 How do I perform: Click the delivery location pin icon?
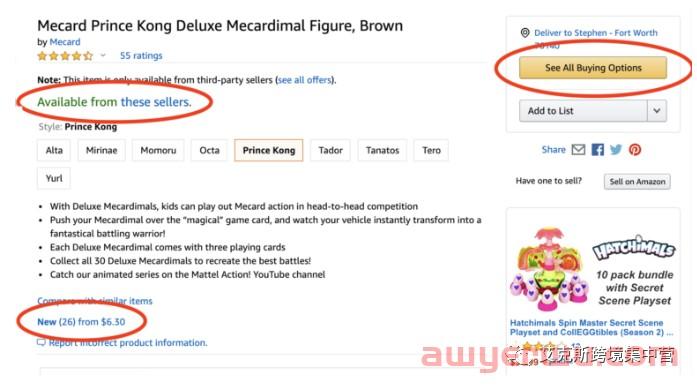click(525, 33)
